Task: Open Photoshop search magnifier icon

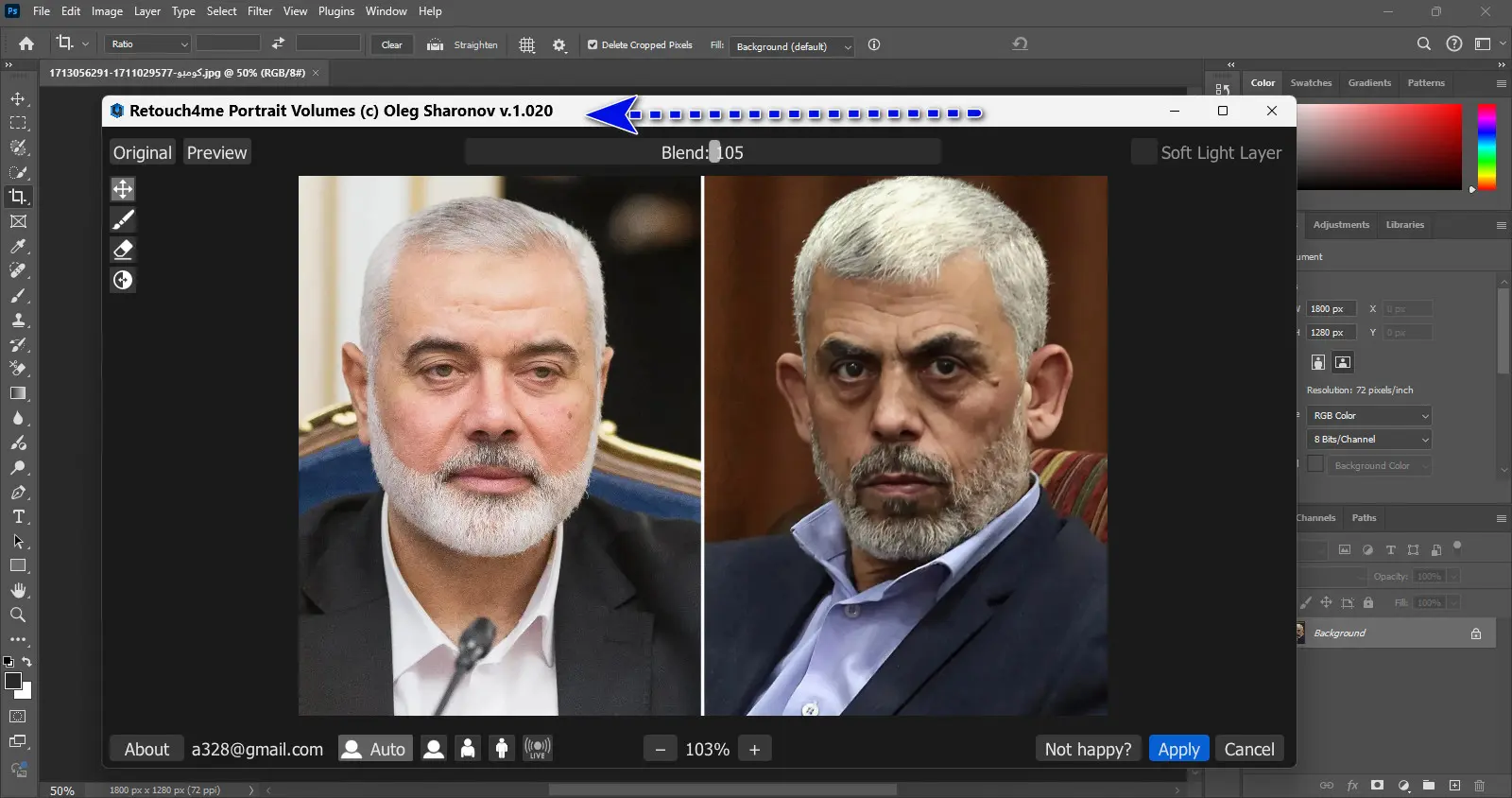Action: coord(1424,43)
